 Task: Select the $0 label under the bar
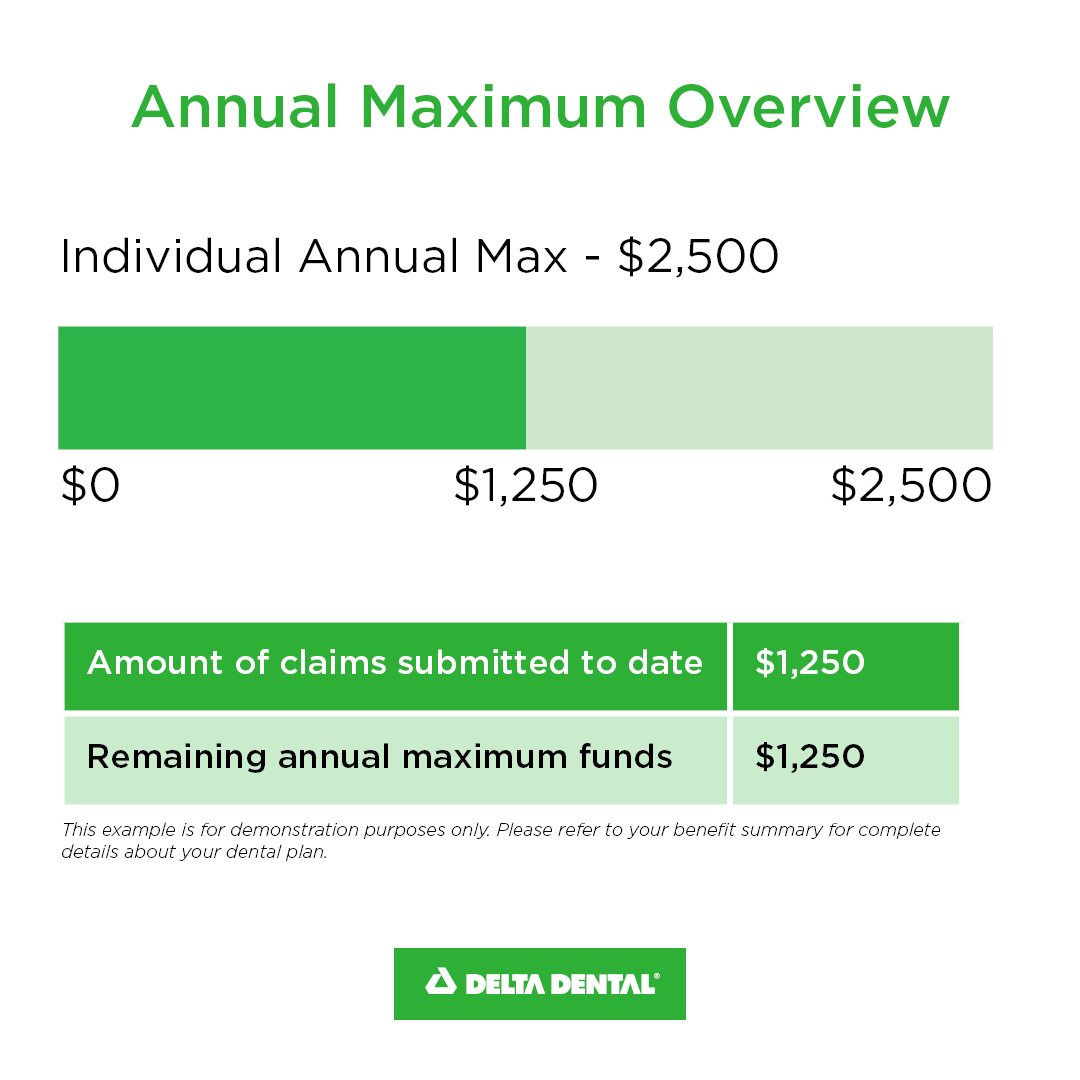pos(90,486)
